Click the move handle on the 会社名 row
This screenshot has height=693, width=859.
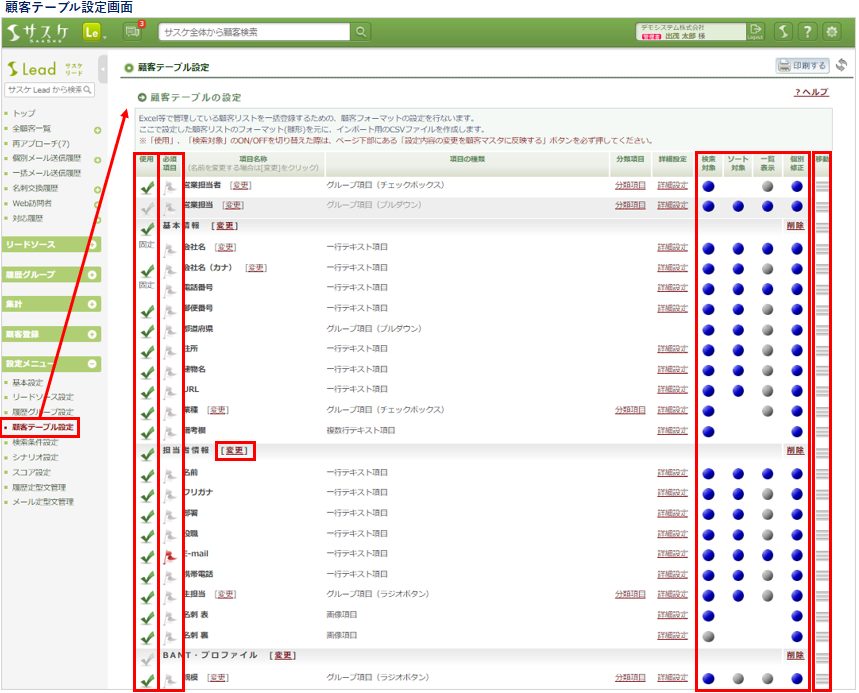pos(822,248)
